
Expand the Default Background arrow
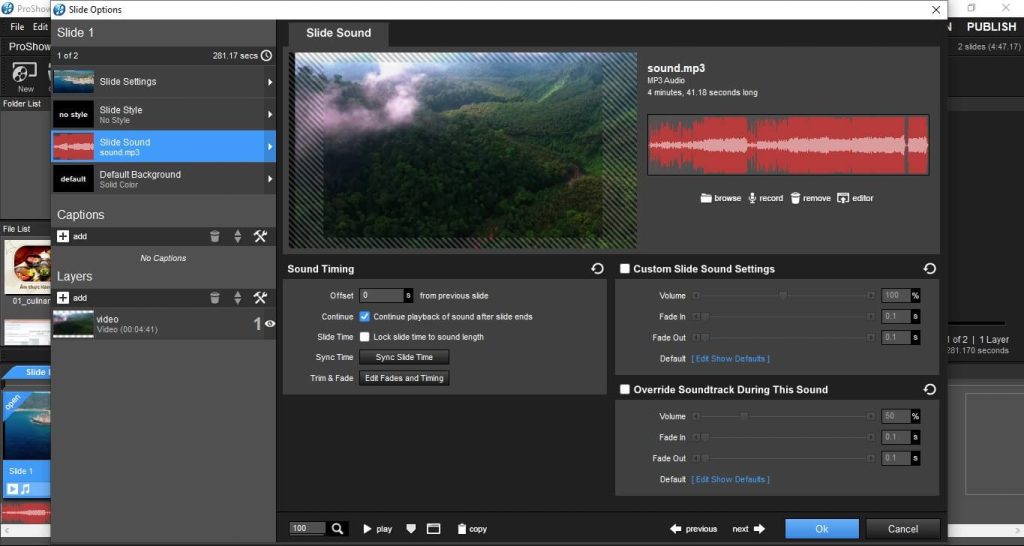point(270,179)
